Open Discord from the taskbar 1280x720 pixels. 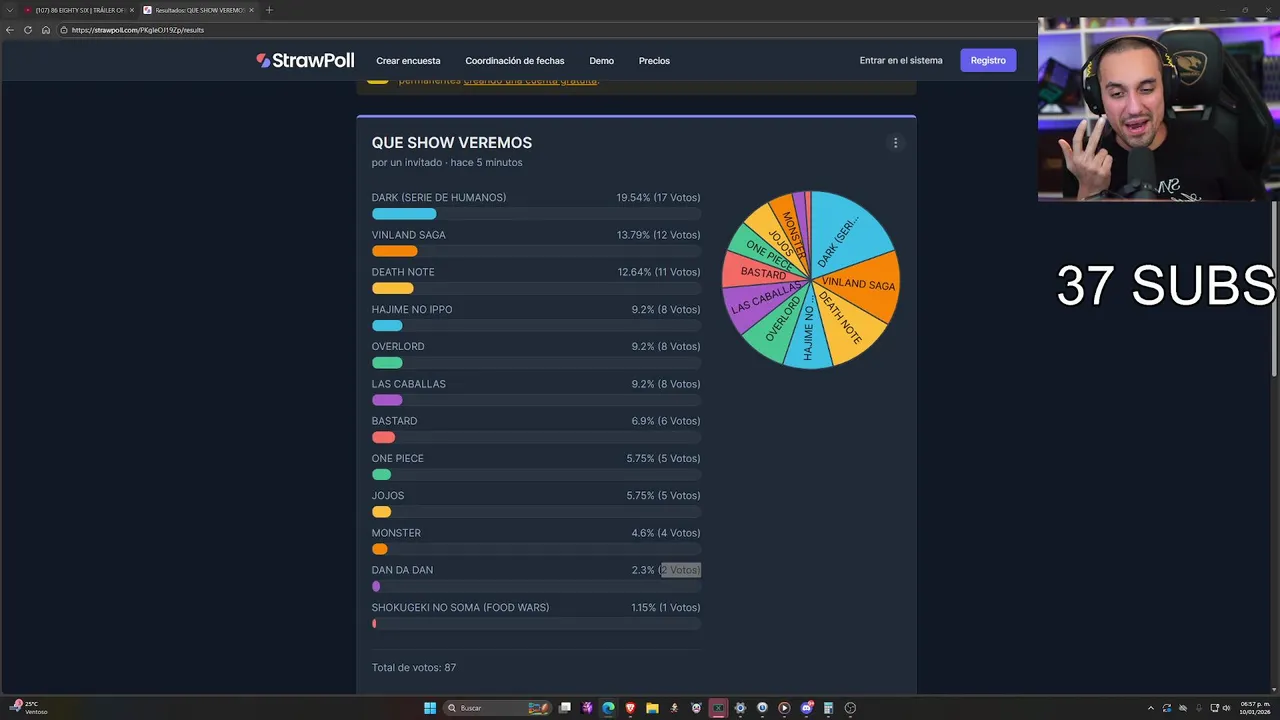(806, 708)
